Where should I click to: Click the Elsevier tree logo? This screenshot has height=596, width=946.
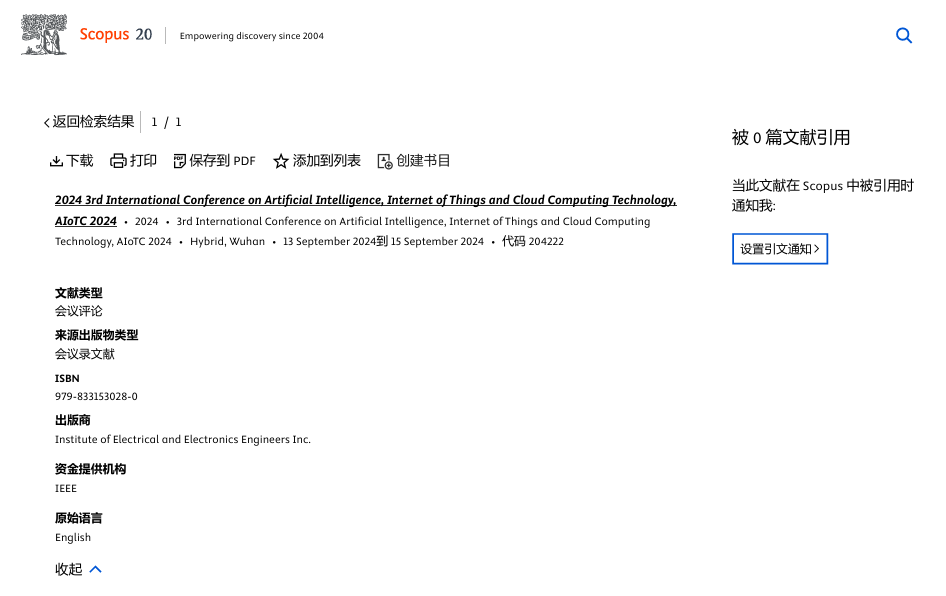tap(44, 34)
